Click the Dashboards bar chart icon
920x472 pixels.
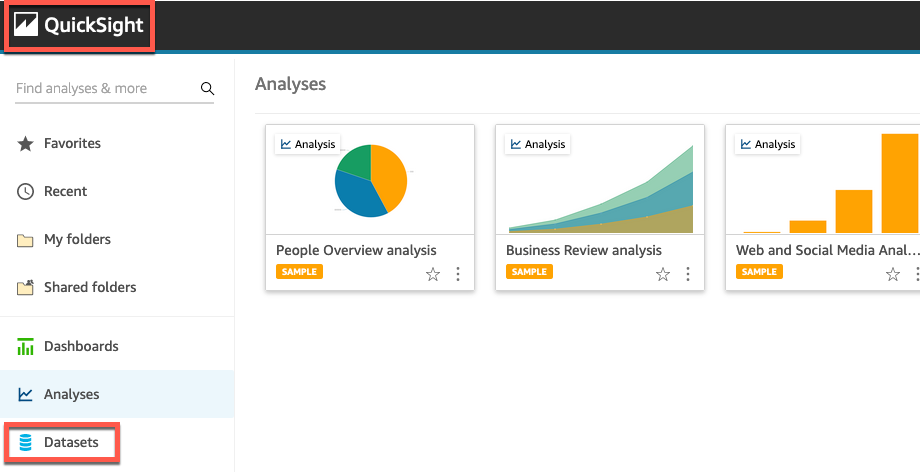pos(26,347)
